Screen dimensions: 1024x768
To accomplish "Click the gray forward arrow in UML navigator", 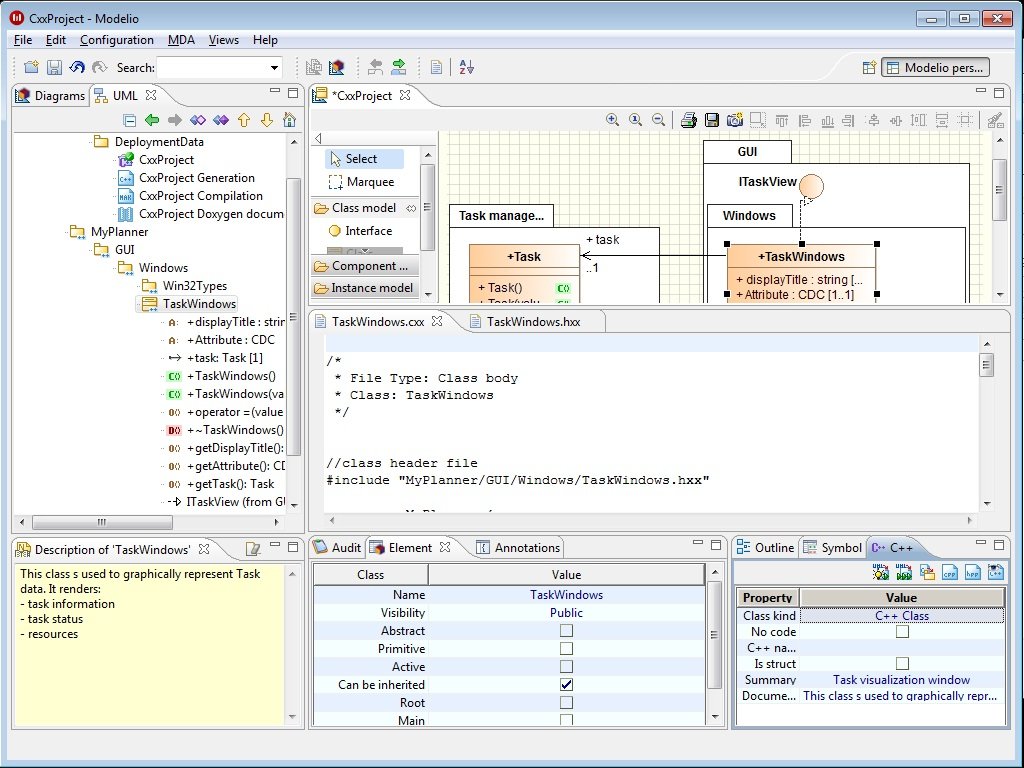I will [x=174, y=120].
